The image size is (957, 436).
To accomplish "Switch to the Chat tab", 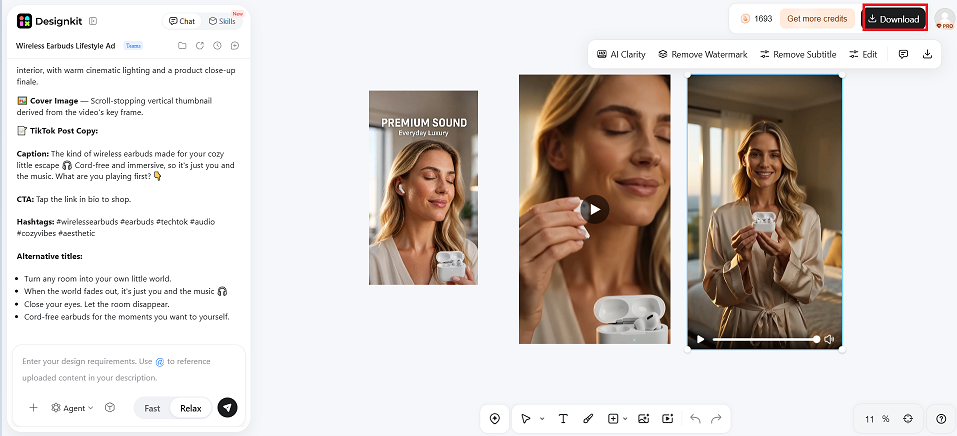I will click(182, 21).
